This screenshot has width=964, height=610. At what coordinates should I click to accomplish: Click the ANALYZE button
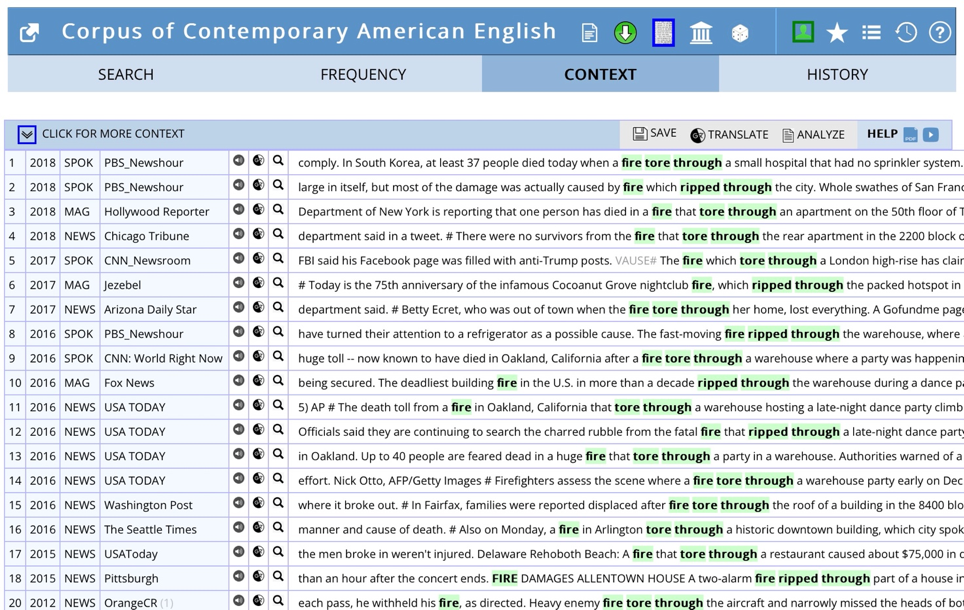(x=813, y=135)
